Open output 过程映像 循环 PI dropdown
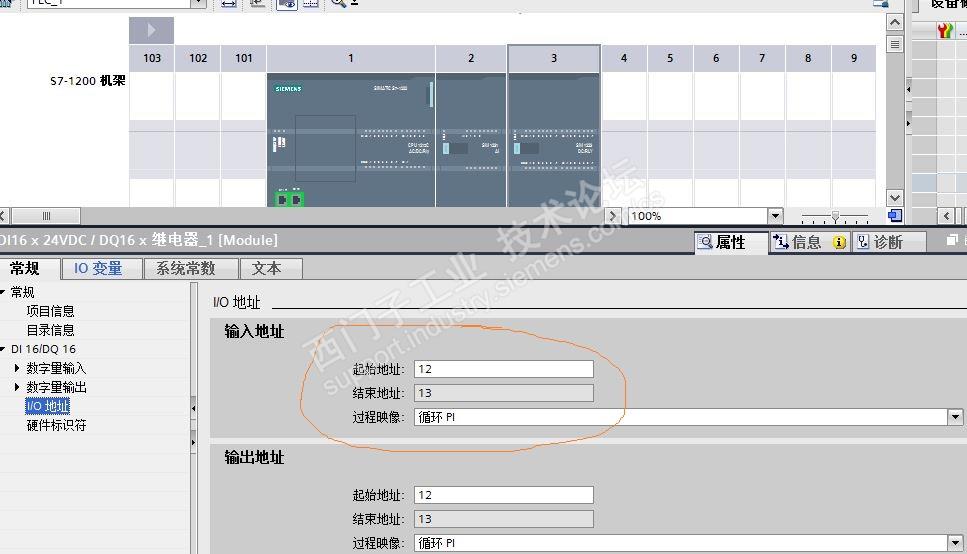967x554 pixels. click(x=955, y=543)
